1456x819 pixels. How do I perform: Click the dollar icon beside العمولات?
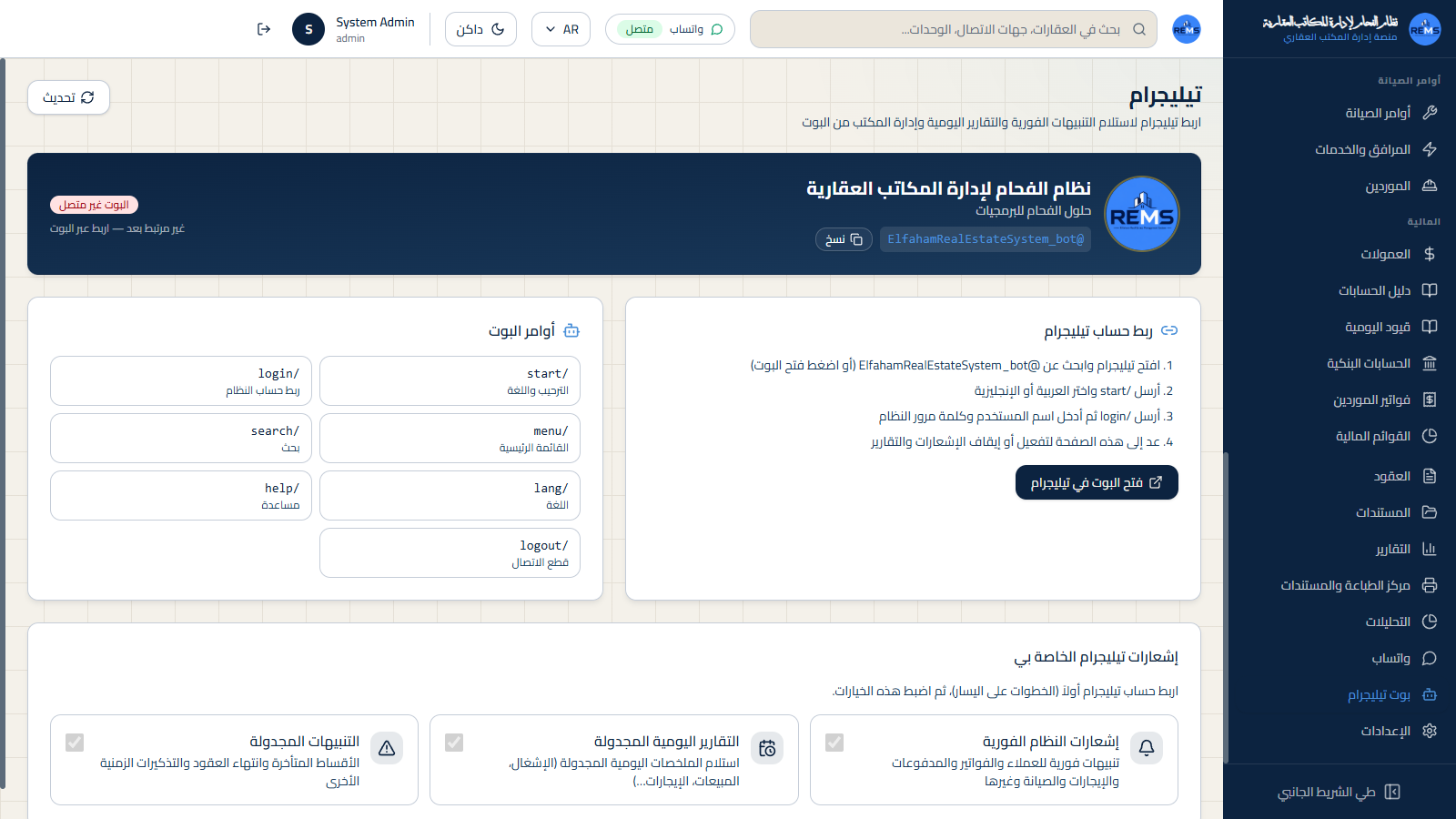[1430, 254]
